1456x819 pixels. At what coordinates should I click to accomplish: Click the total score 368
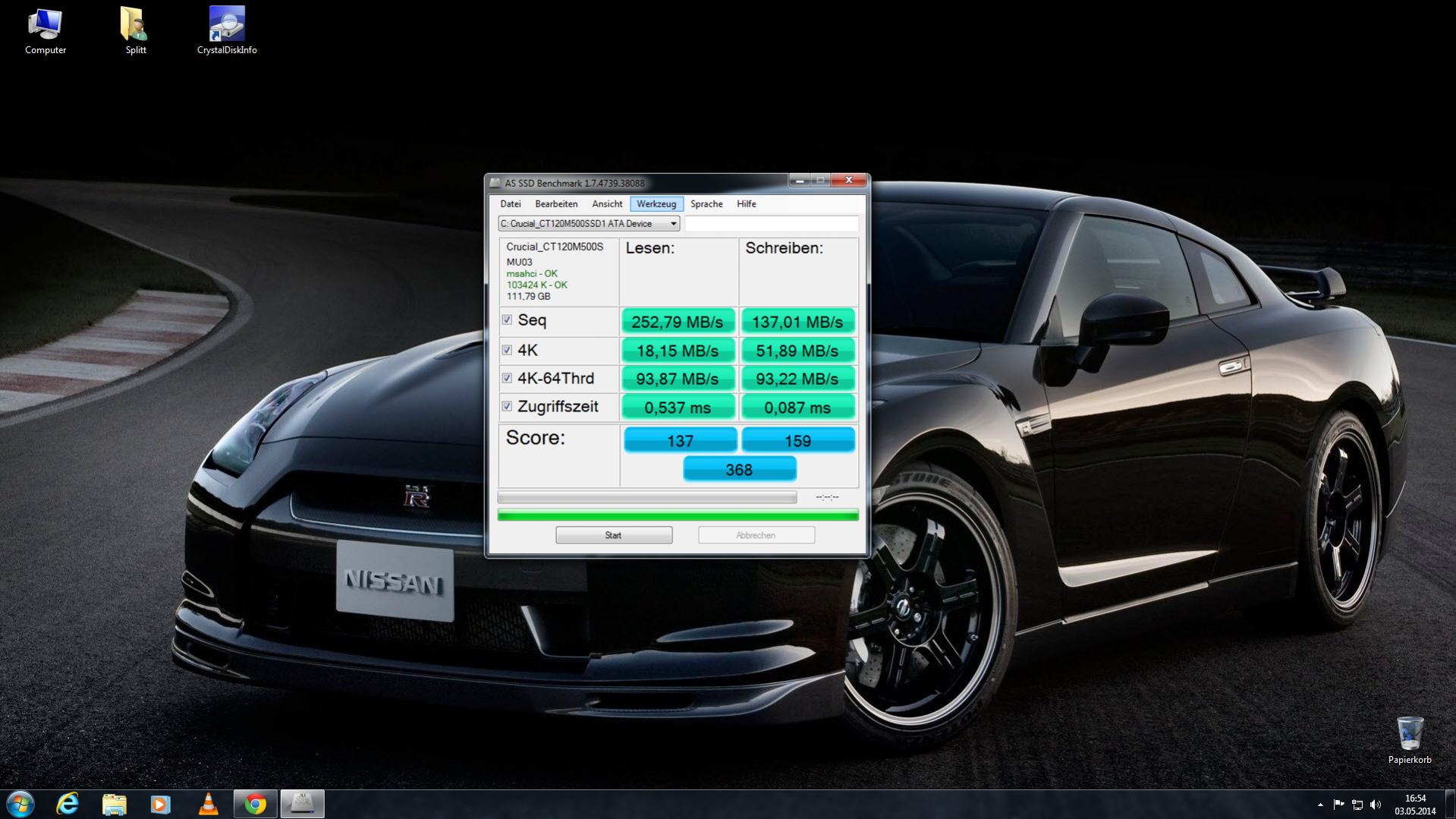point(739,470)
